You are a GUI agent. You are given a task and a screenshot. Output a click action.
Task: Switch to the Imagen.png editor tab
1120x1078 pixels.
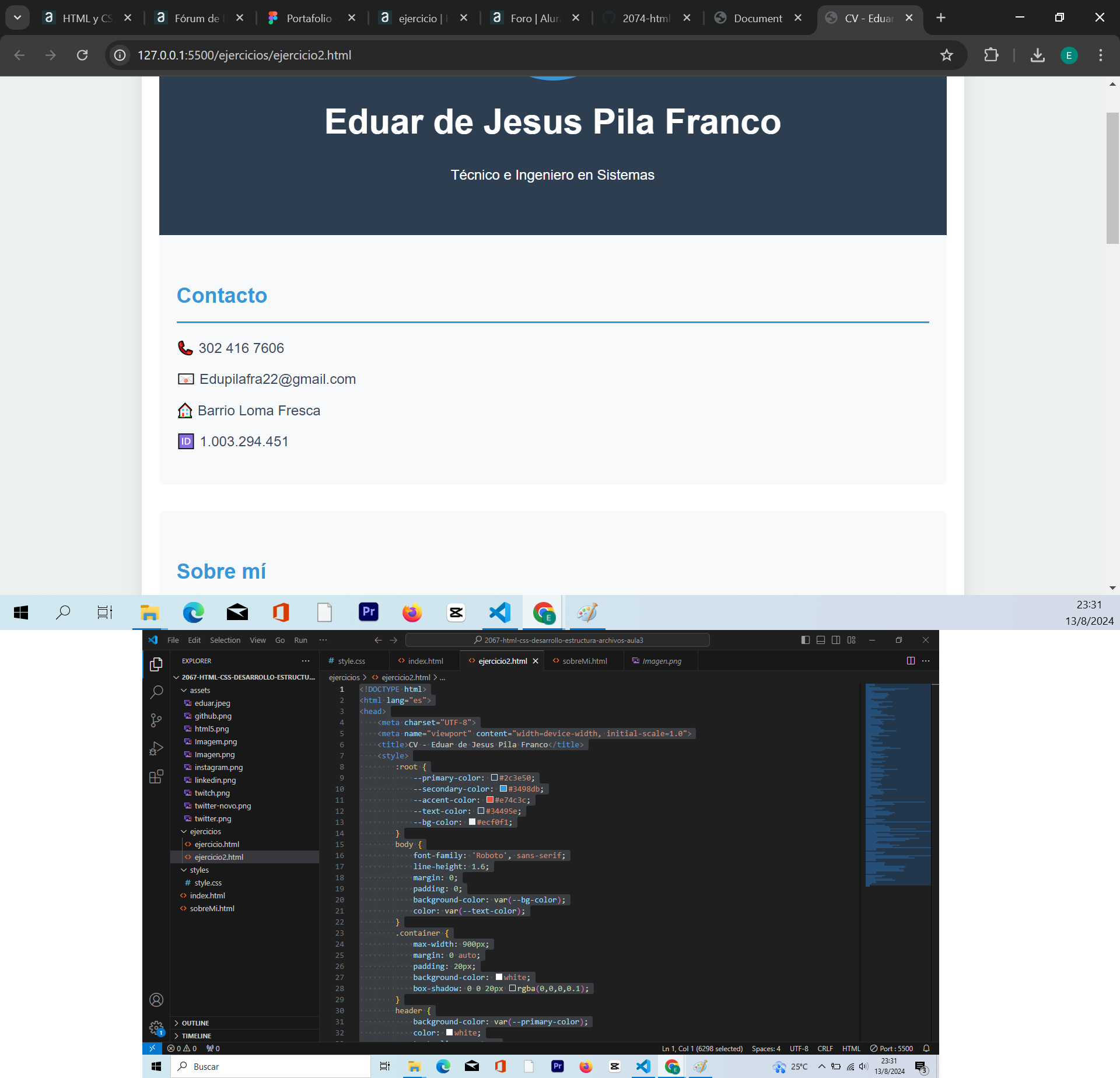[x=661, y=661]
